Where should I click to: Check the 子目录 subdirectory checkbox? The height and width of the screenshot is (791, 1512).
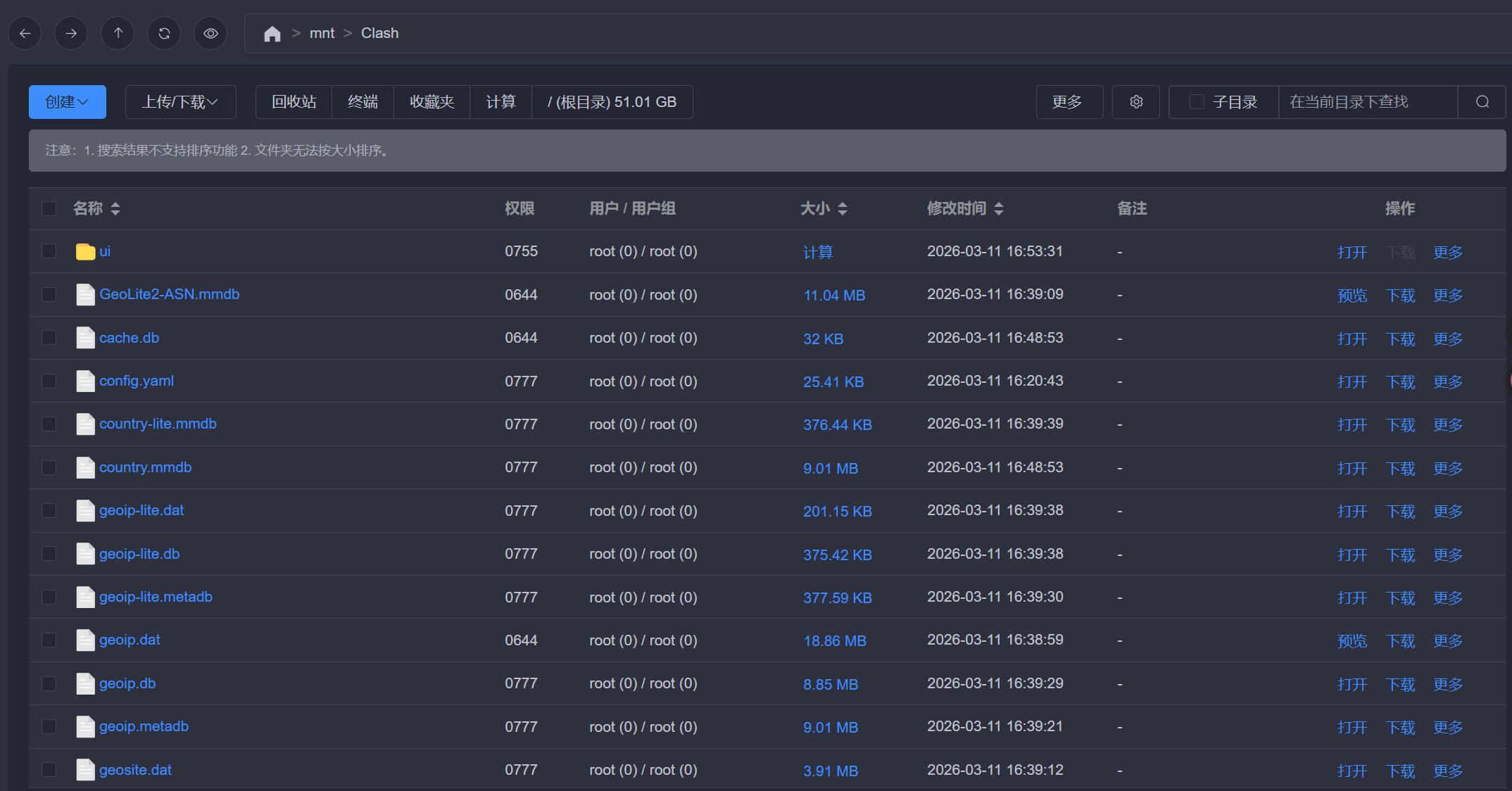pyautogui.click(x=1196, y=102)
